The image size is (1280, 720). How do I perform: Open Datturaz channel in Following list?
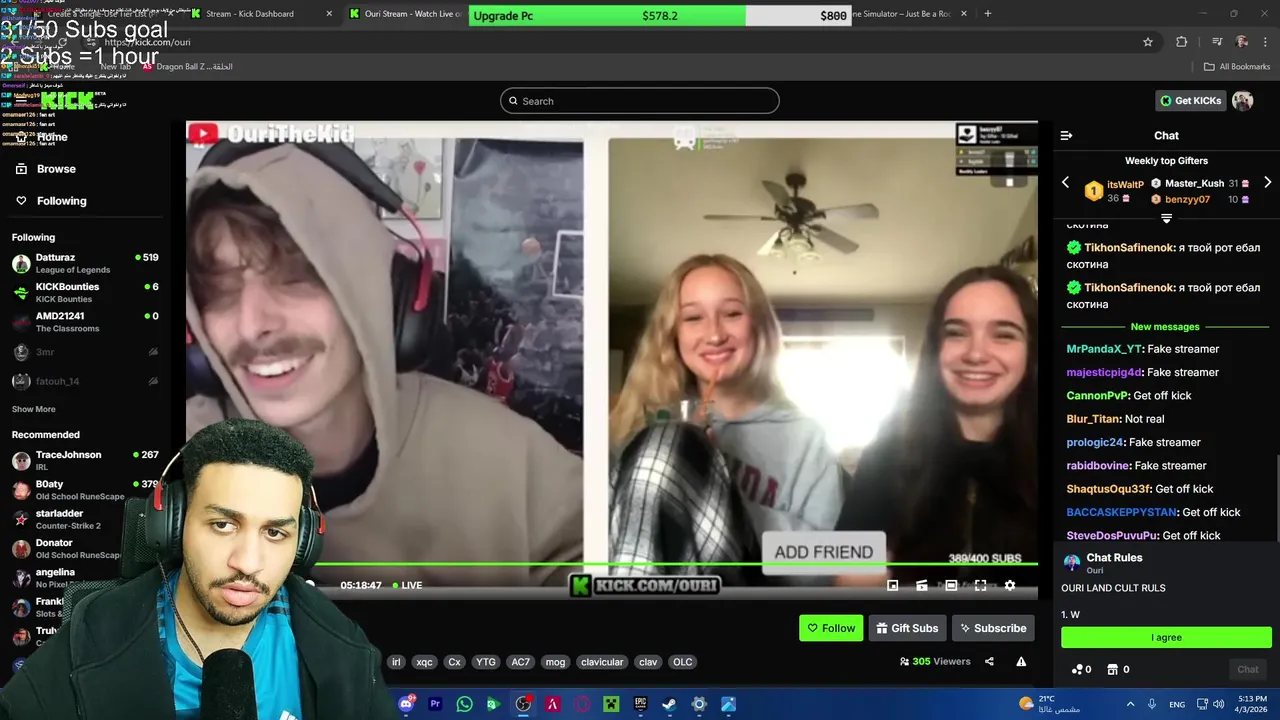click(85, 263)
